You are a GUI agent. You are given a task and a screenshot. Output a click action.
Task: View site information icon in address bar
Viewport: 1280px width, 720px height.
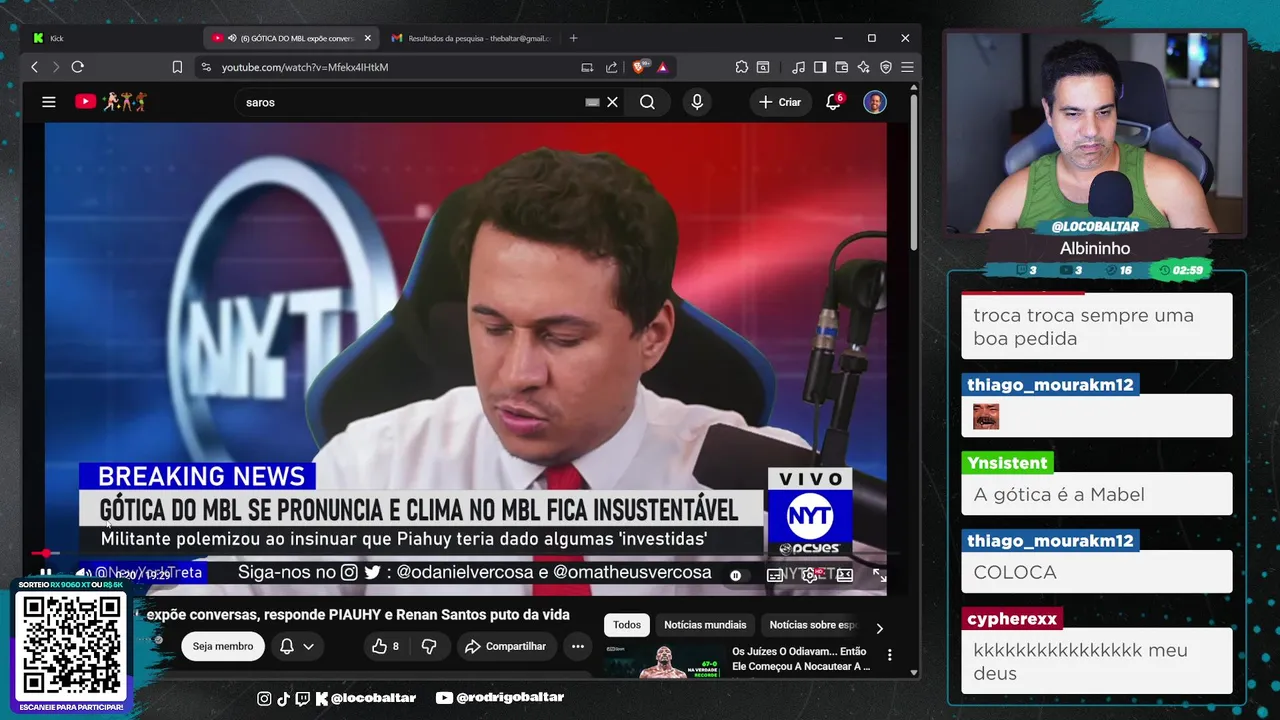(x=206, y=67)
